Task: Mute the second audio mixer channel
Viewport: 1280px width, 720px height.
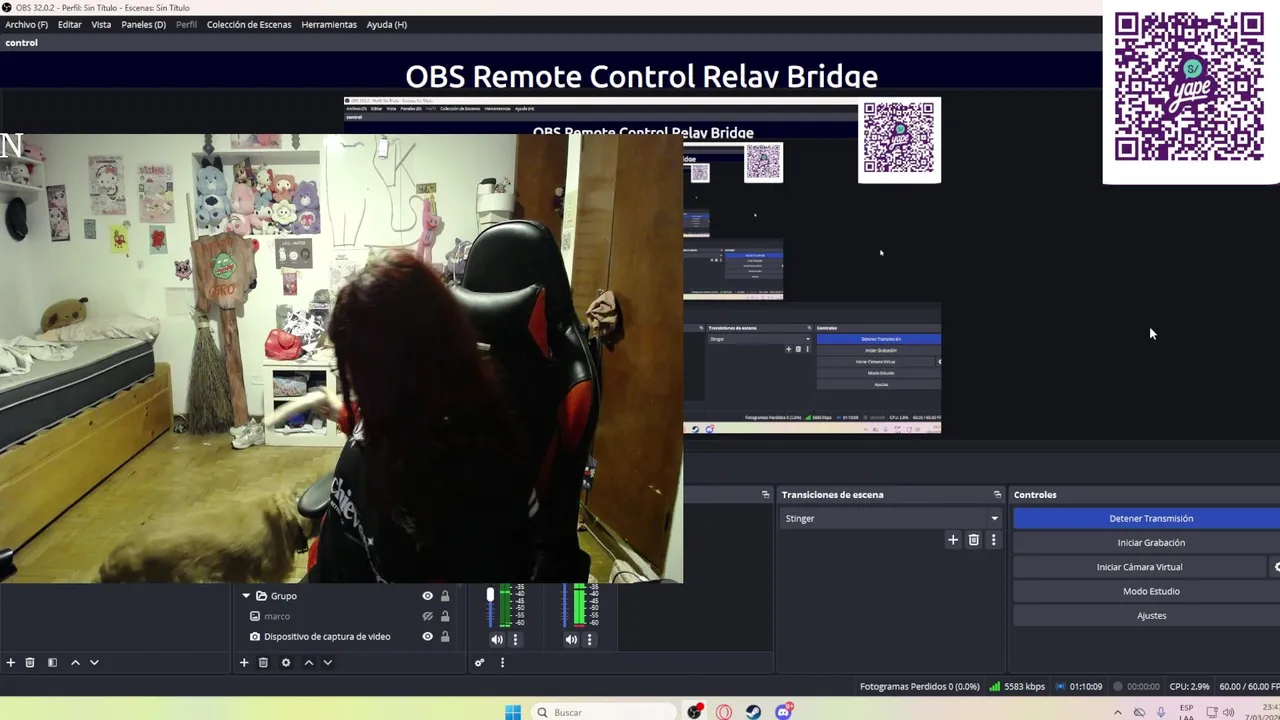Action: 571,640
